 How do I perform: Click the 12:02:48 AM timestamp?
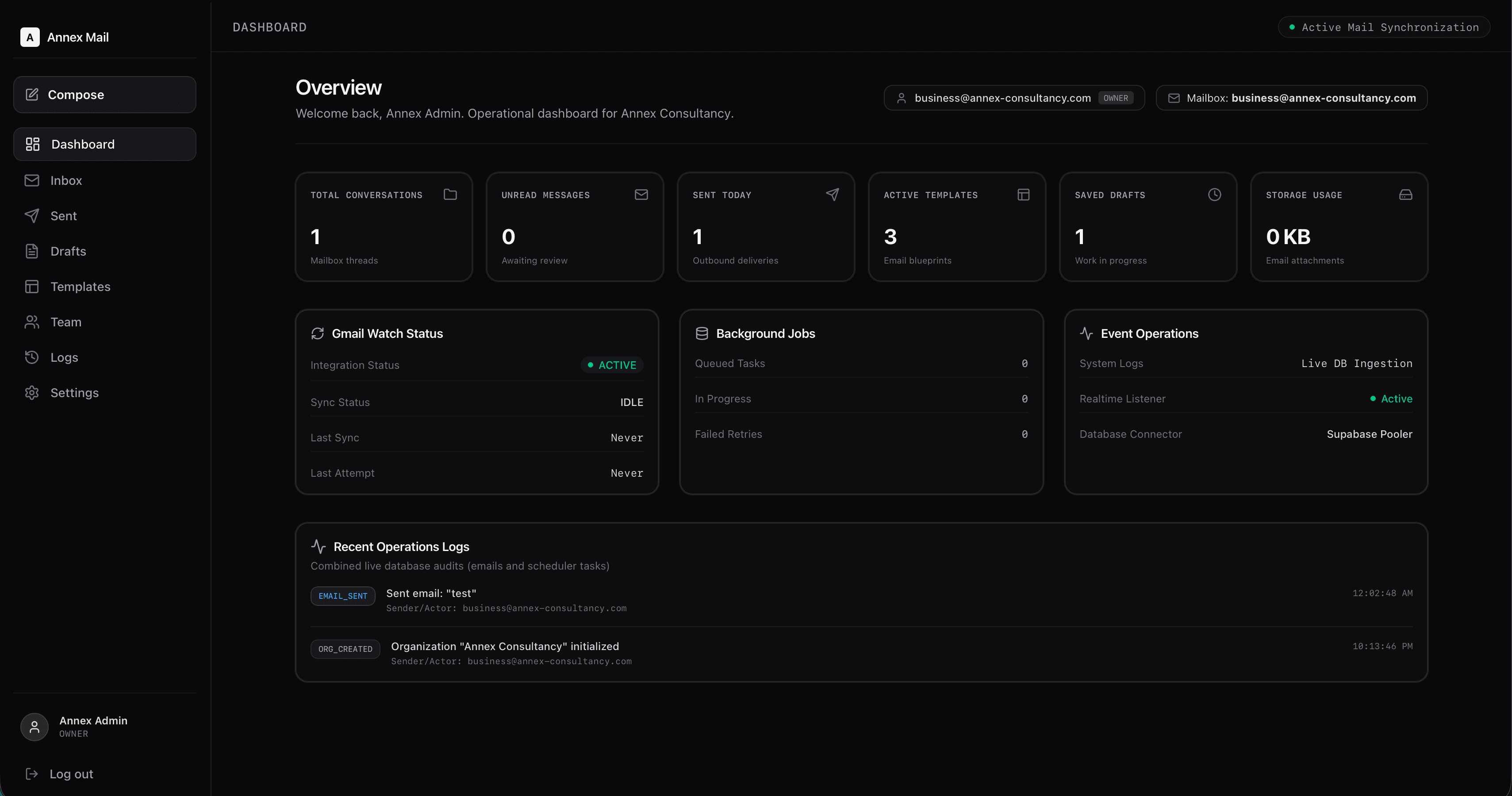coord(1382,593)
